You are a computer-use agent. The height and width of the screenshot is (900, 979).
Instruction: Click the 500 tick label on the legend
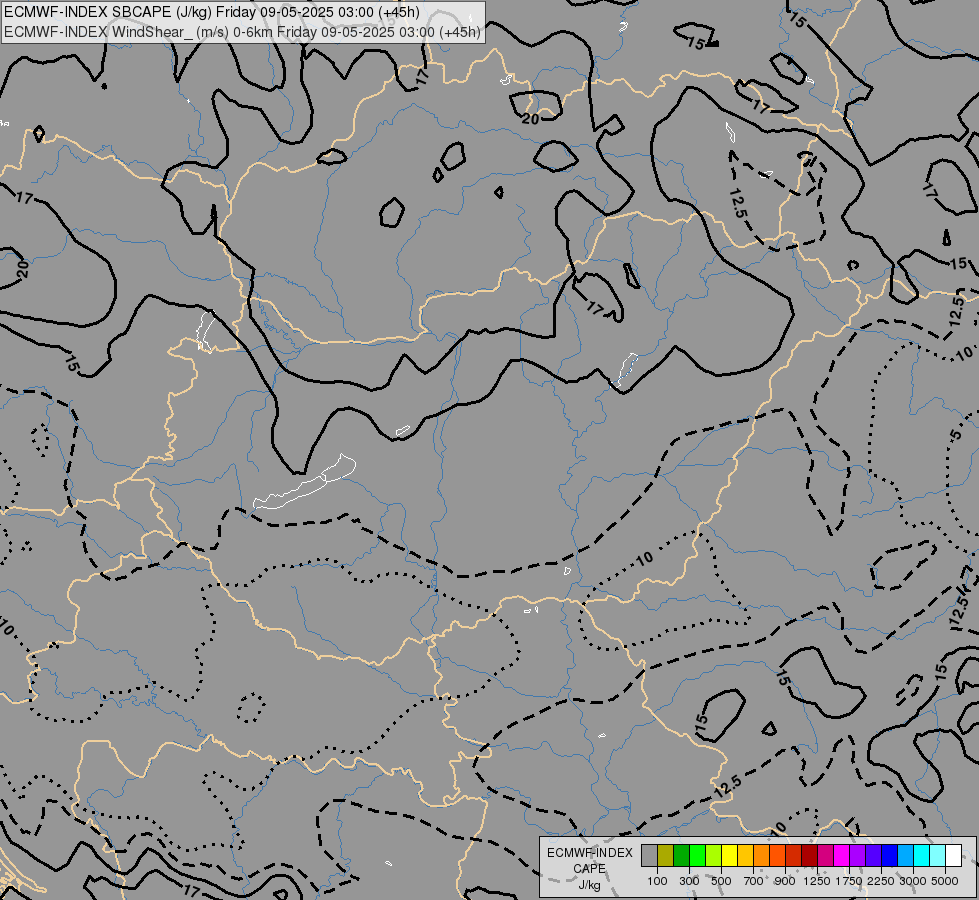click(721, 881)
